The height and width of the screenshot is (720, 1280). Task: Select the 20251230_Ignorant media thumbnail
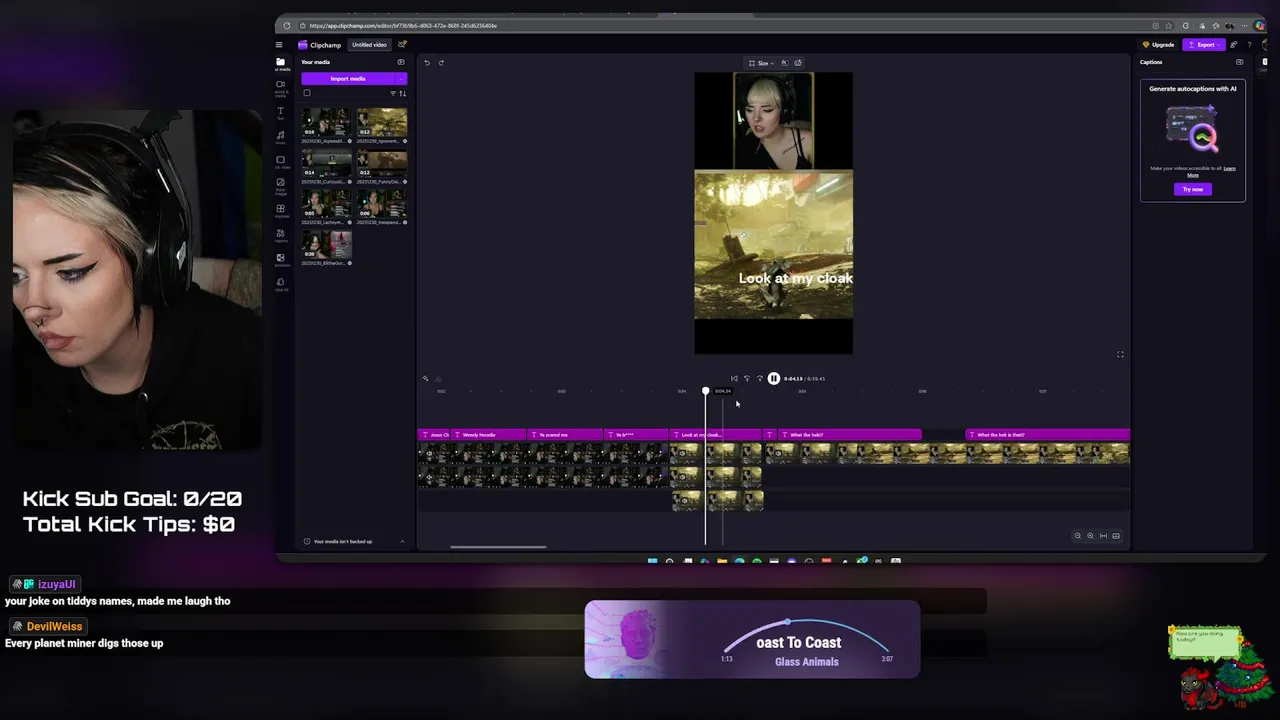[x=382, y=122]
